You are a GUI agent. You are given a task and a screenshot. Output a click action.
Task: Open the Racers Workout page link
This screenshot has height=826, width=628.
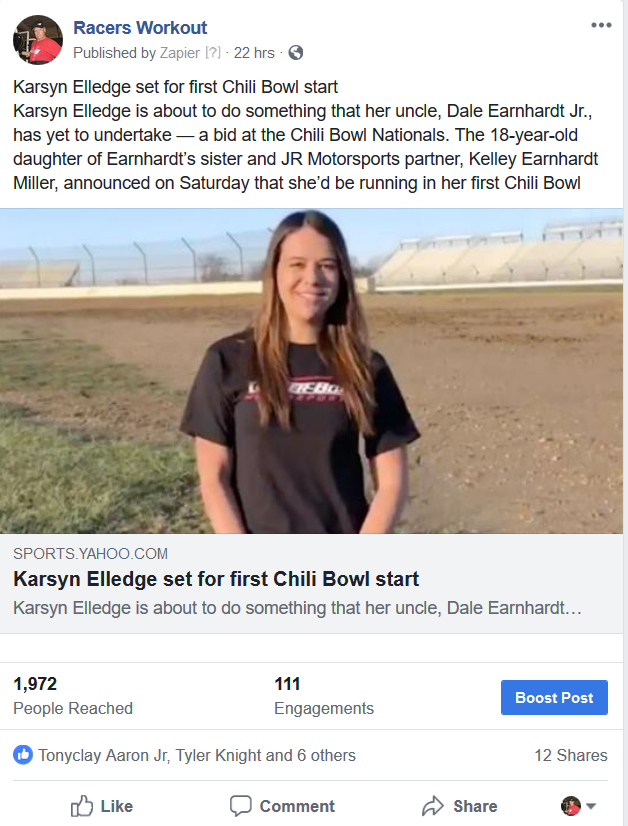point(140,27)
